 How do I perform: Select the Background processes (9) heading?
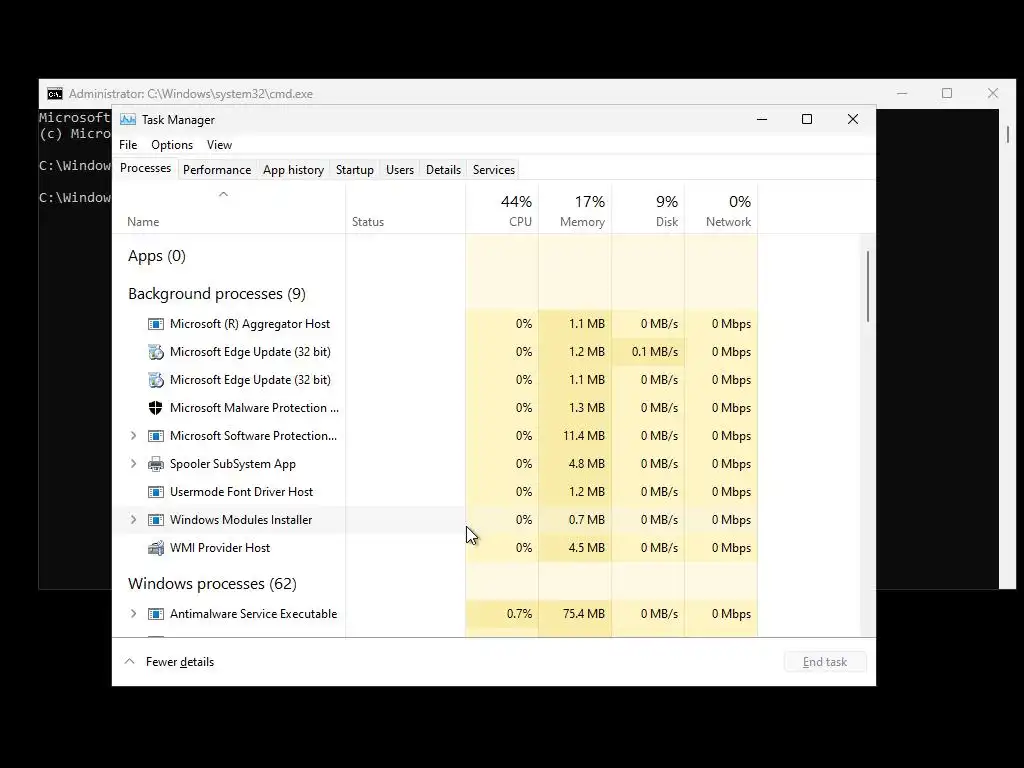click(x=217, y=294)
